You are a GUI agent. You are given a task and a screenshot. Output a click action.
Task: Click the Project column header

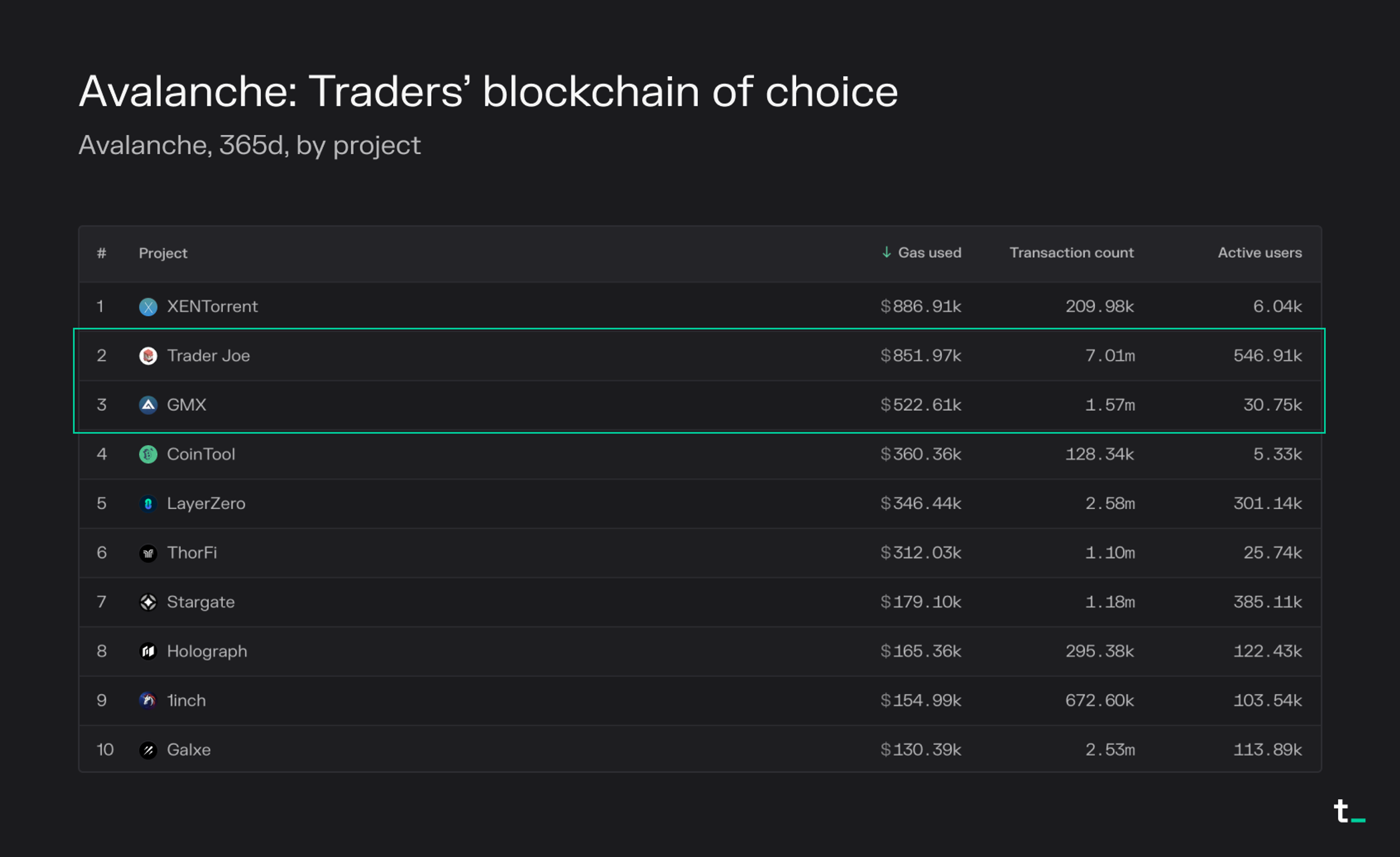[x=163, y=253]
